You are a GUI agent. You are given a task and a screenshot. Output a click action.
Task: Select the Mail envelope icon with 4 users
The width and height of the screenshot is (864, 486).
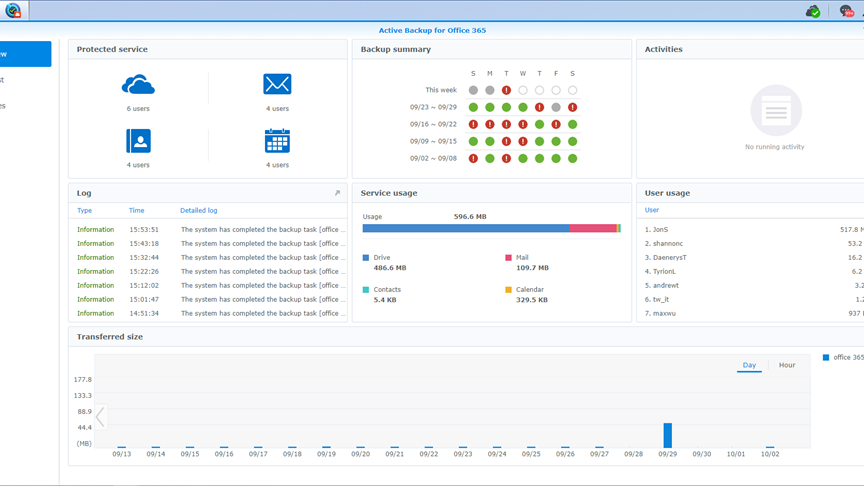coord(277,84)
